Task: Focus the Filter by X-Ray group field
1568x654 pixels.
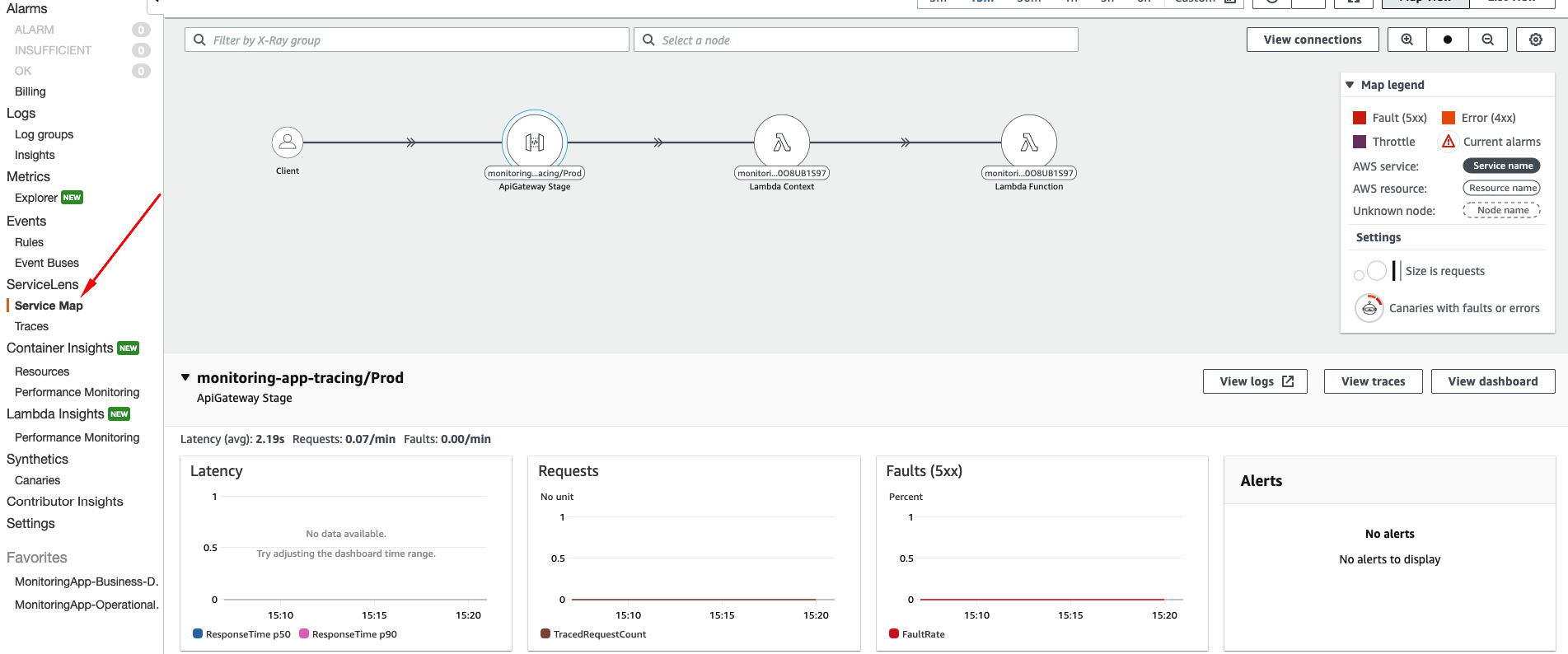Action: tap(407, 40)
